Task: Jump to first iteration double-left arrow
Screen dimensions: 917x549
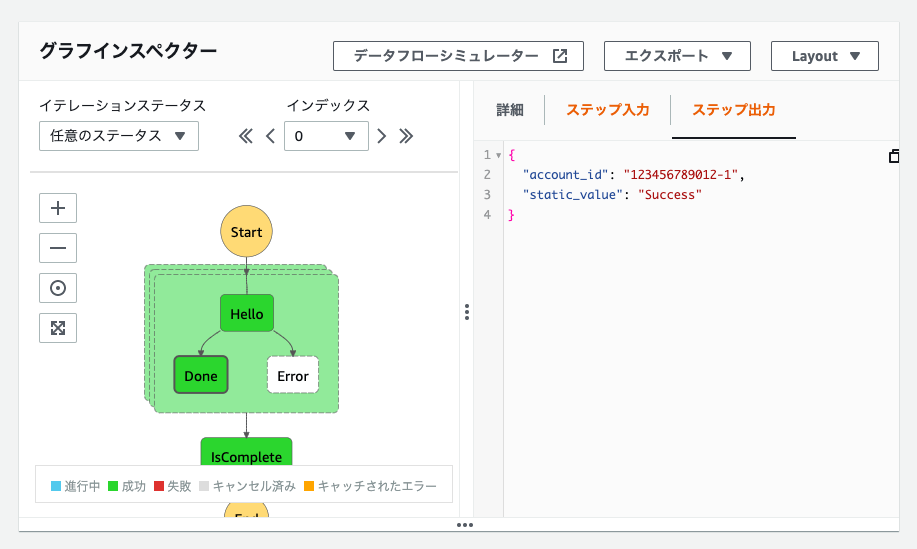Action: [246, 136]
